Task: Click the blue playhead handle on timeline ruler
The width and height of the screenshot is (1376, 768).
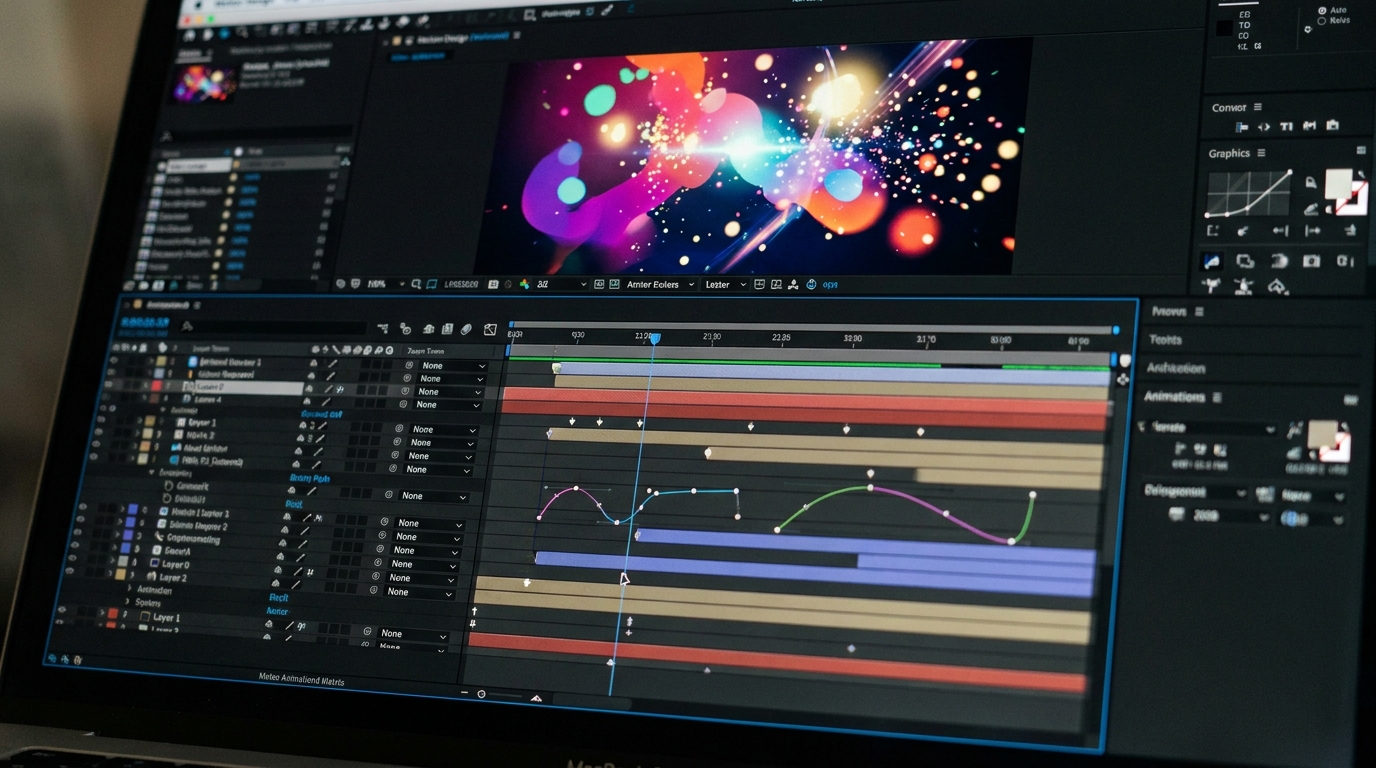Action: [655, 339]
